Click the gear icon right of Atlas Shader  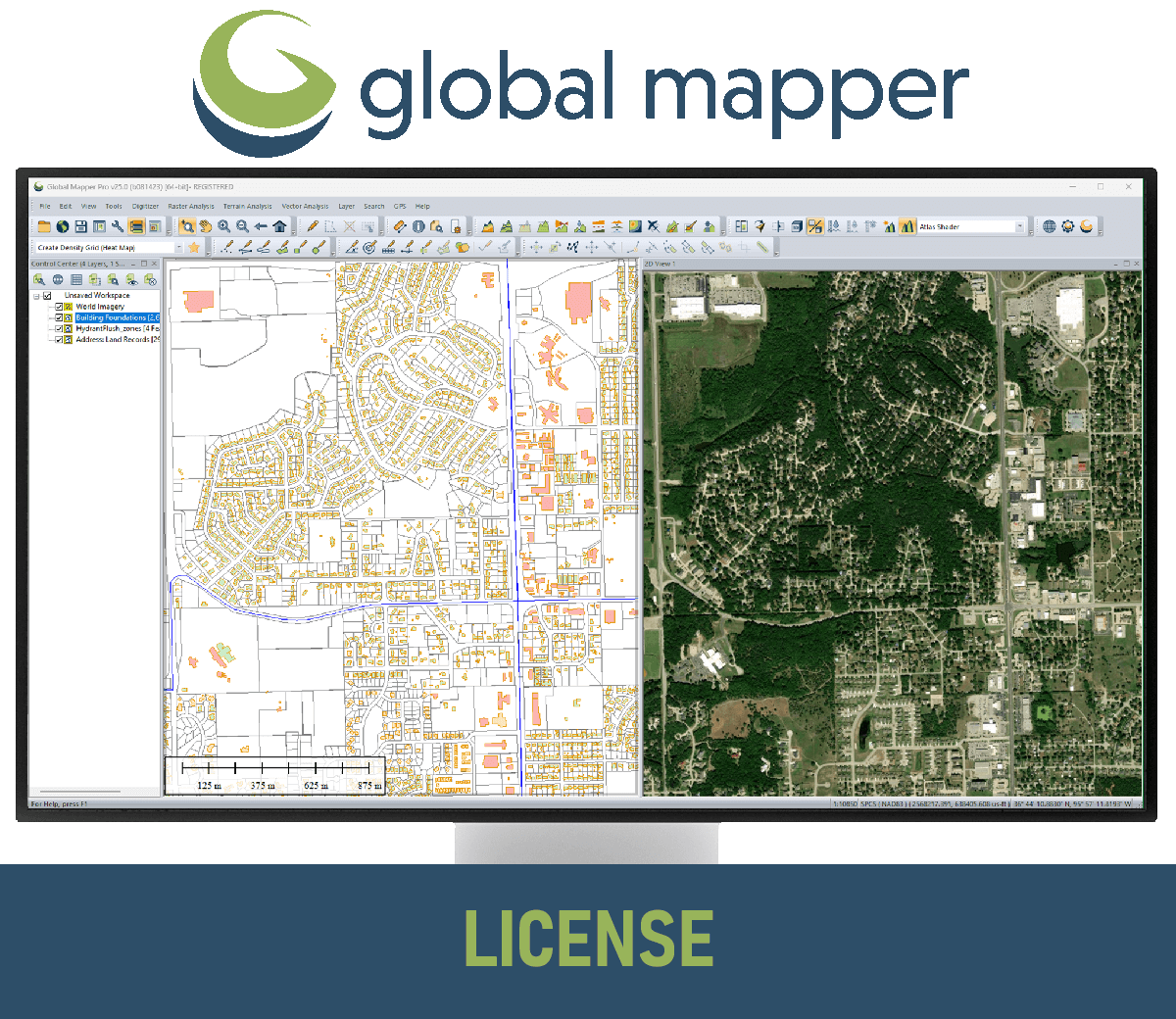1067,226
